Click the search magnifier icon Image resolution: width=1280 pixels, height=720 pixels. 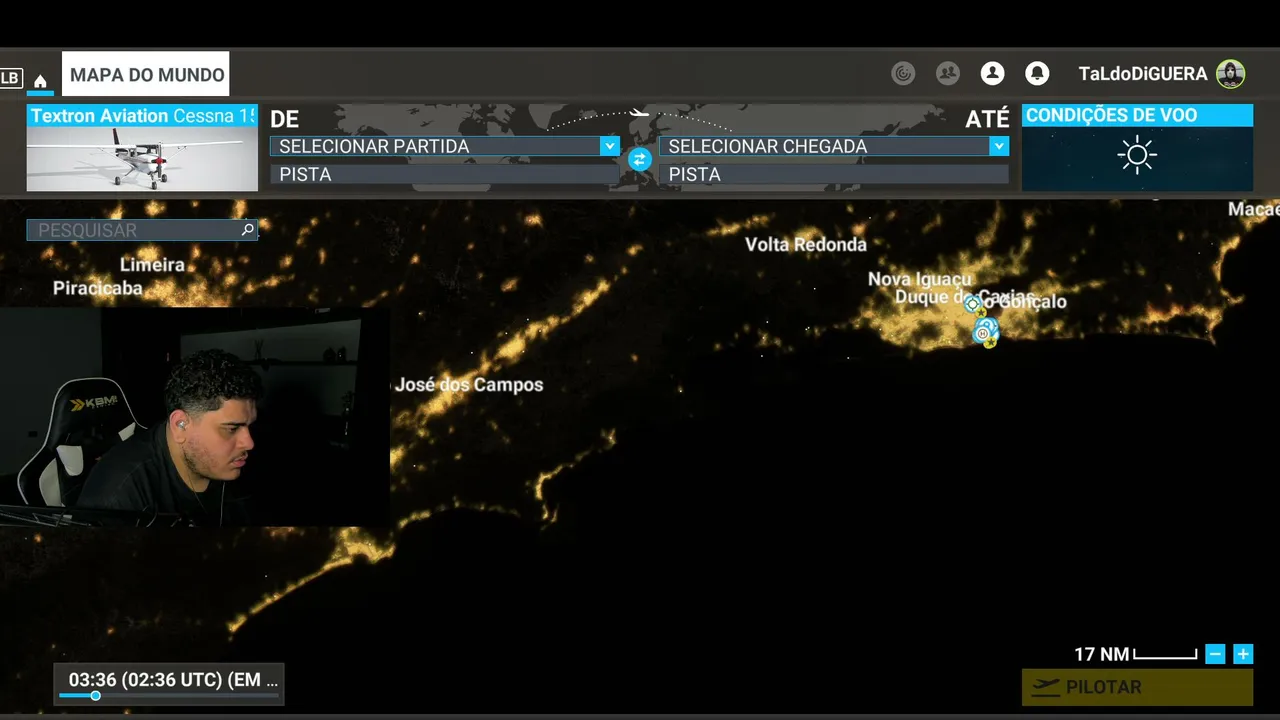tap(248, 230)
